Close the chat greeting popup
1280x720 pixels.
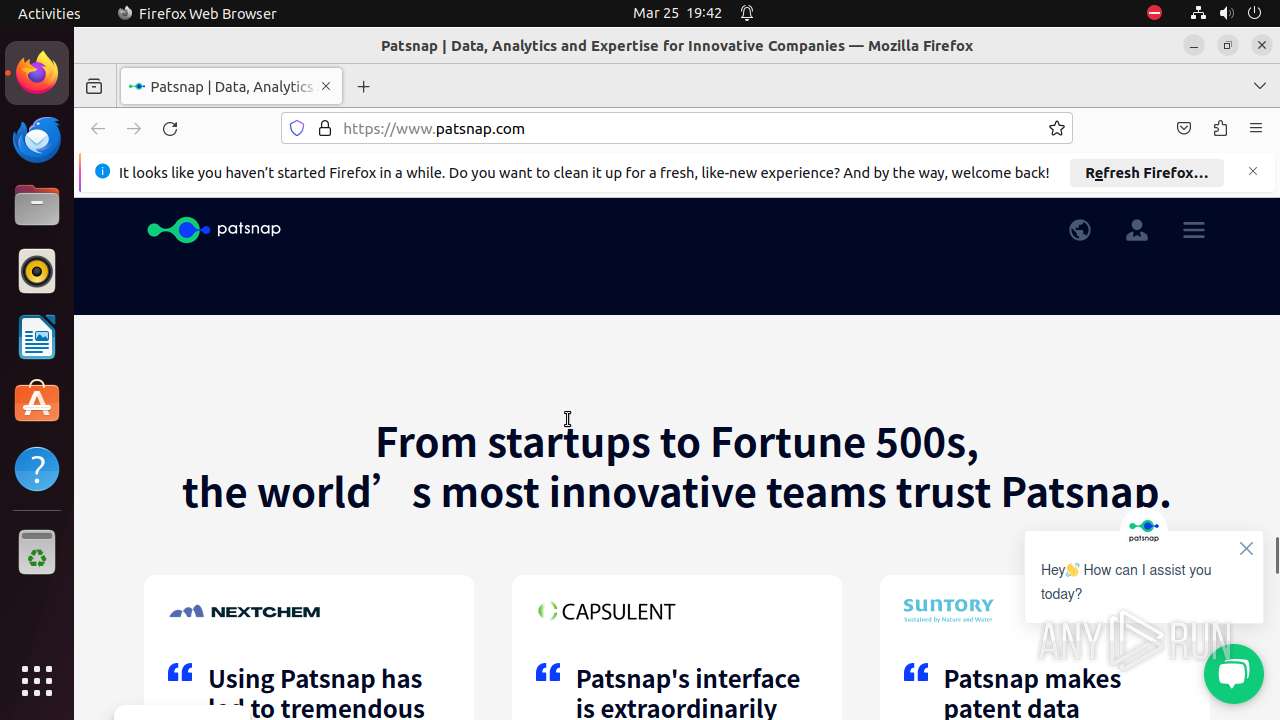pos(1246,548)
